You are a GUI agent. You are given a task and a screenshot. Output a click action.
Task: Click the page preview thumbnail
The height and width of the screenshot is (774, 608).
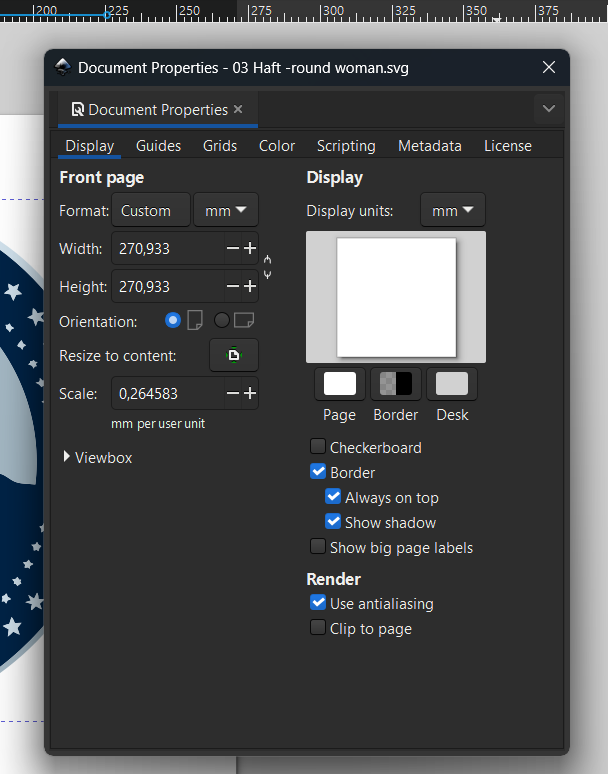pos(396,297)
